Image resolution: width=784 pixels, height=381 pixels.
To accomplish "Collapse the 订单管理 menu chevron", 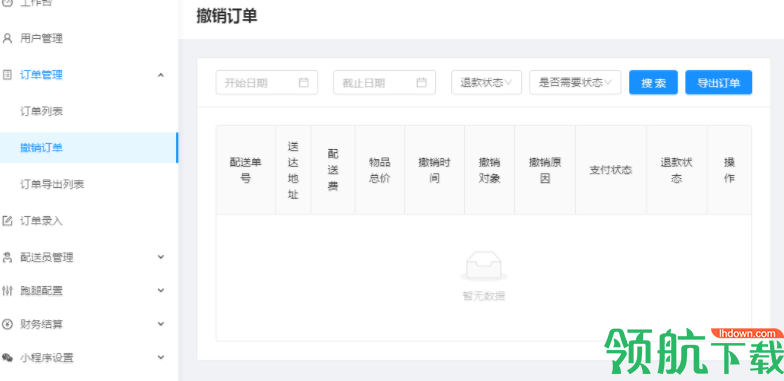I will coord(160,75).
